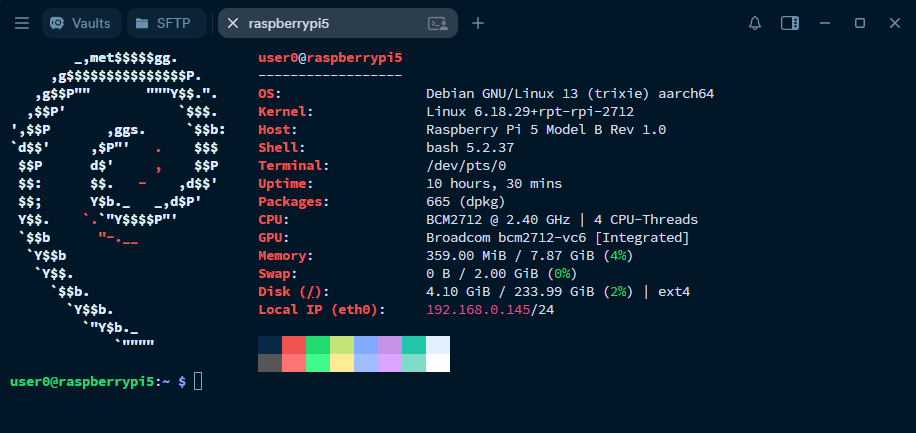Click the 'Kernel' label
Image resolution: width=916 pixels, height=433 pixels.
(x=282, y=112)
